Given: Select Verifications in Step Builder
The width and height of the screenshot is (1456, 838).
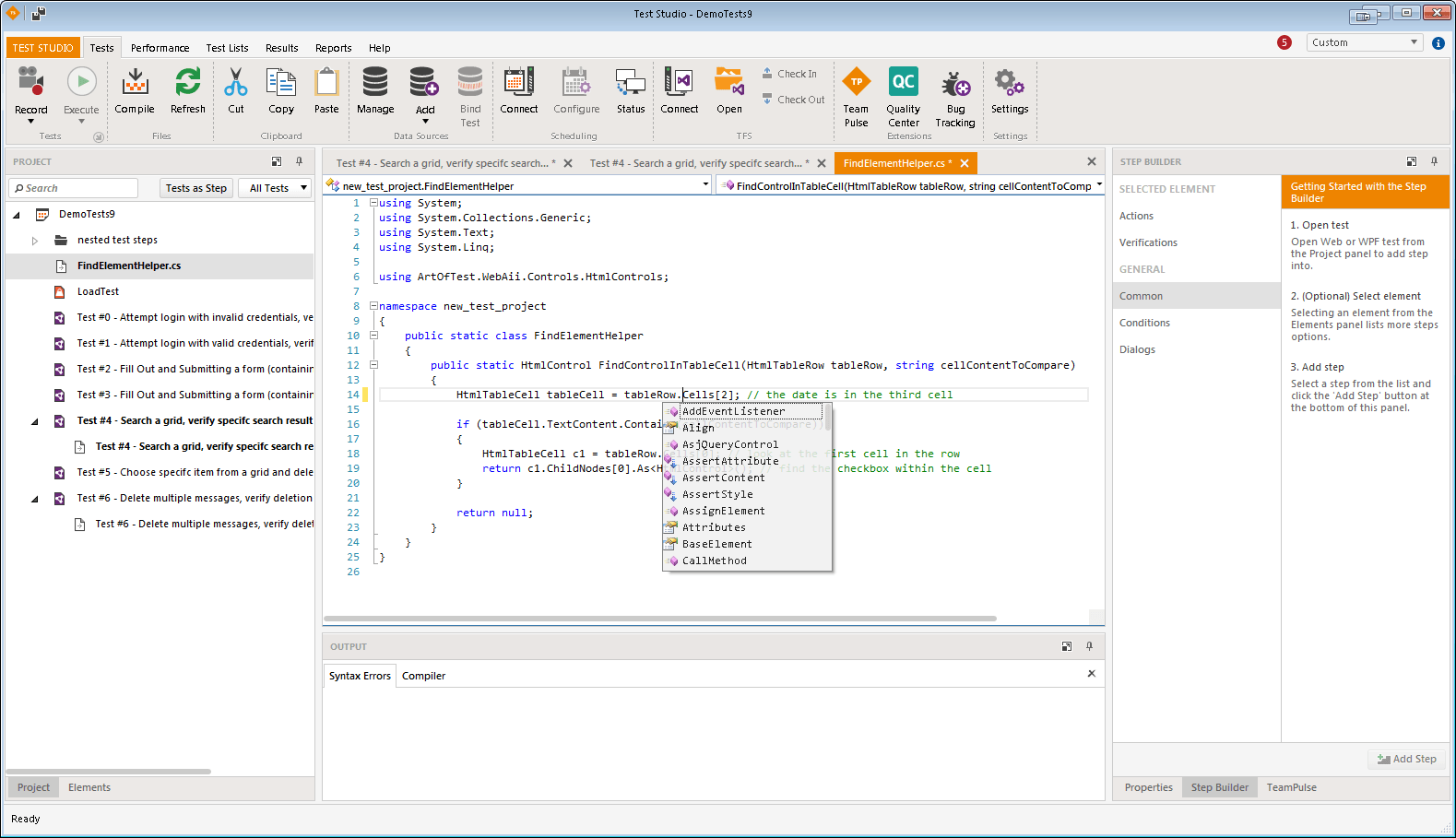Looking at the screenshot, I should pyautogui.click(x=1148, y=242).
